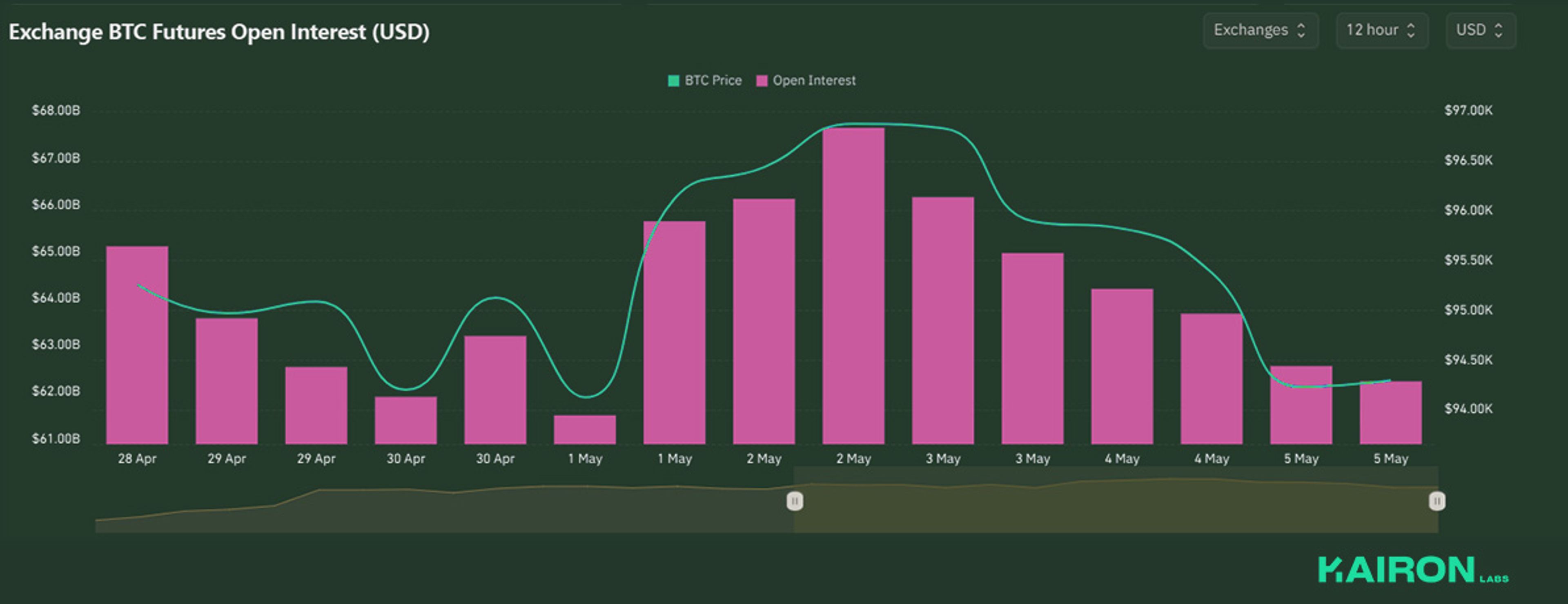The height and width of the screenshot is (604, 1568).
Task: Click the right range slider handle
Action: click(x=1437, y=501)
